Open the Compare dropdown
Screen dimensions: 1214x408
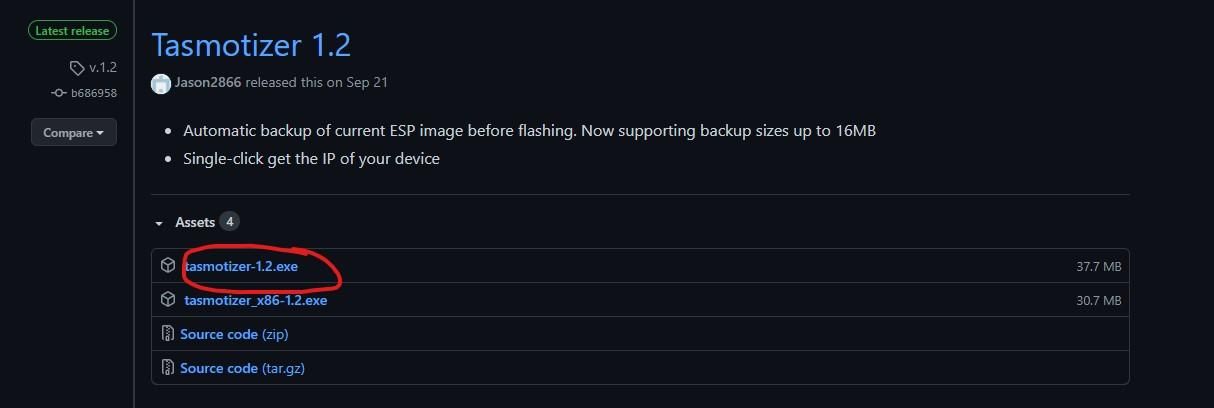[74, 132]
